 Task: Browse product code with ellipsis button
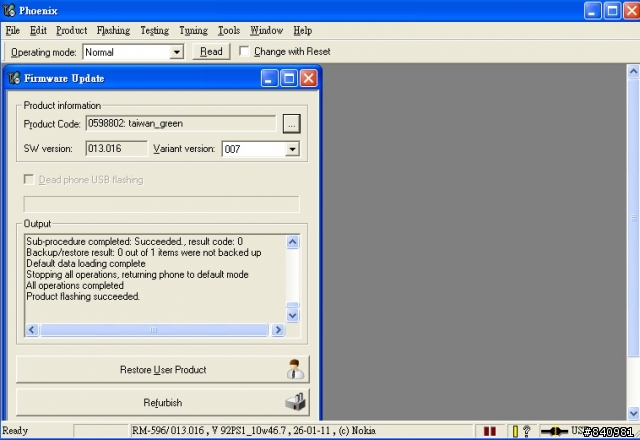[x=291, y=124]
